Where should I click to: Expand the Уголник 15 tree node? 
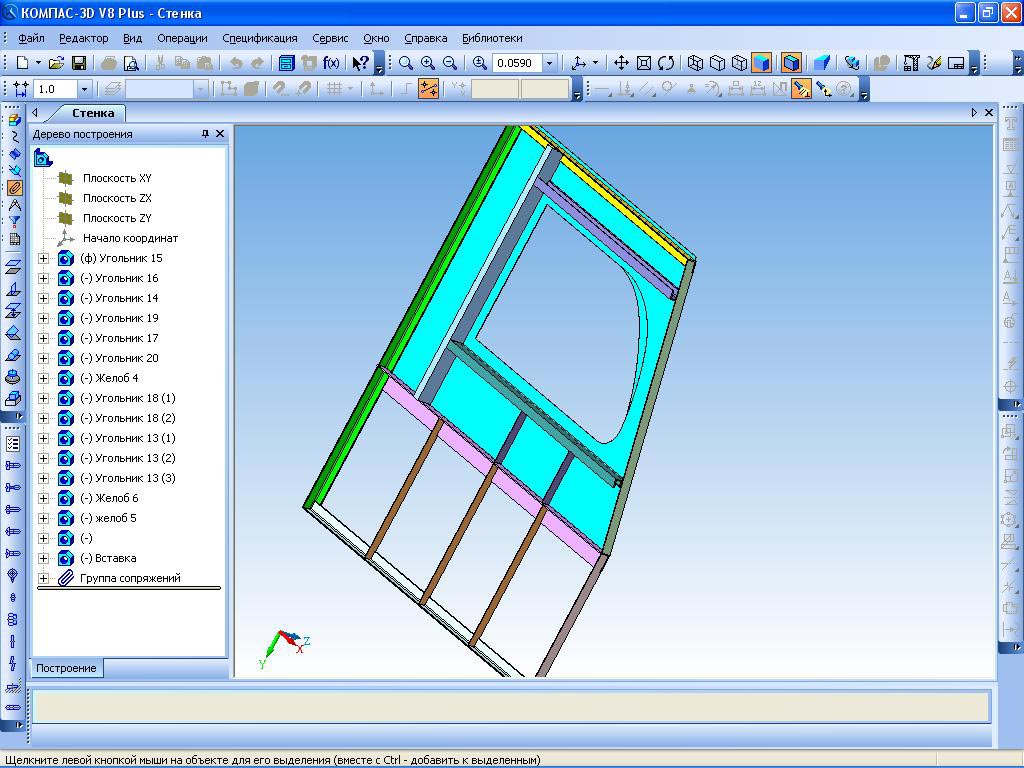point(44,258)
